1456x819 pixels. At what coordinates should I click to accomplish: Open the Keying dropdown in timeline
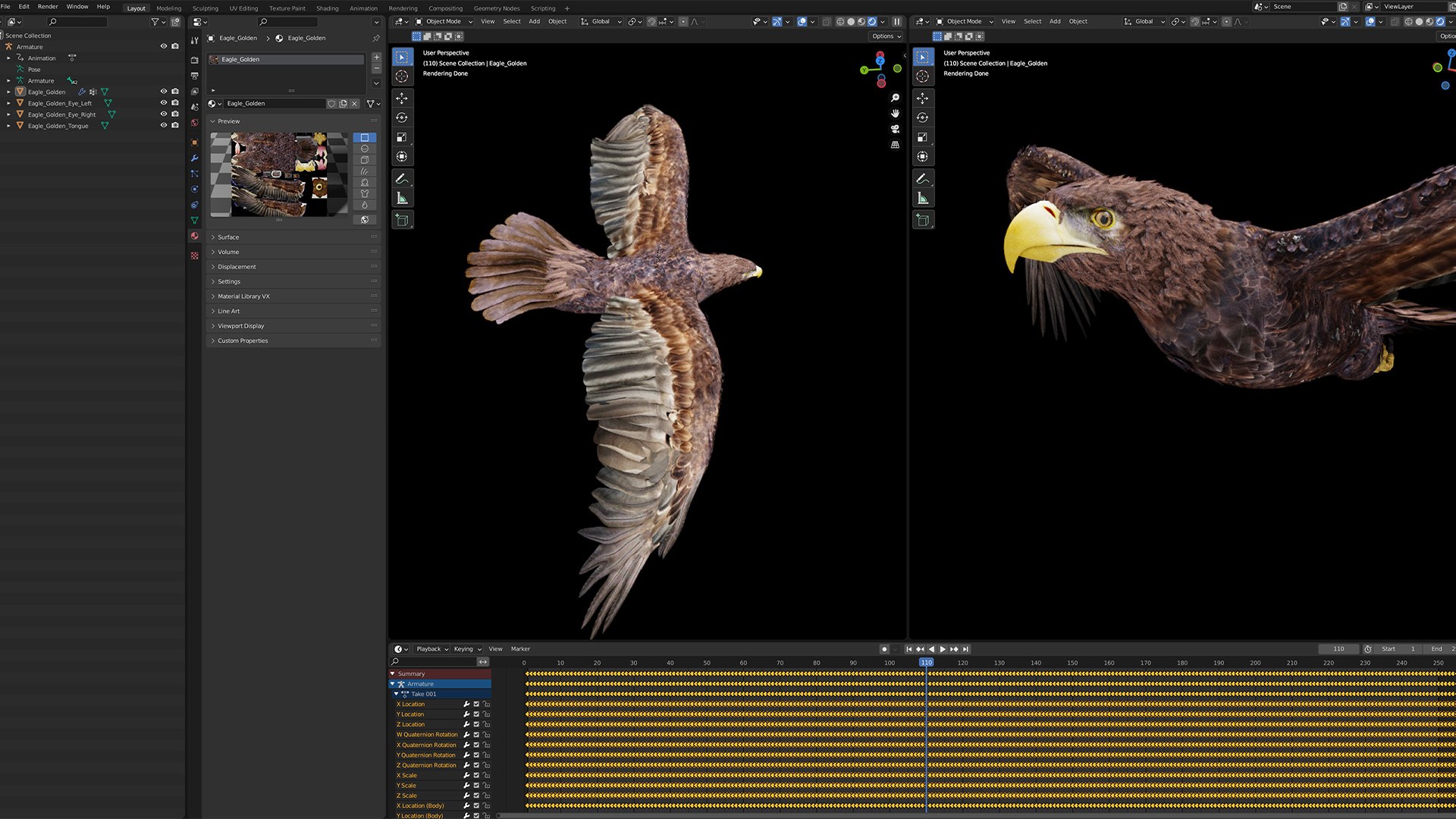click(x=467, y=649)
